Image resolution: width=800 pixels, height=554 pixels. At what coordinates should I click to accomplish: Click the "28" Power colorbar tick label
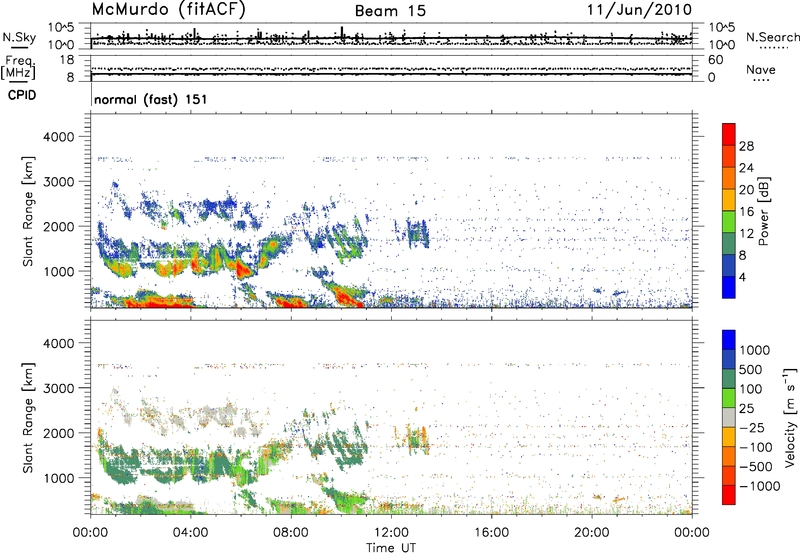click(746, 146)
